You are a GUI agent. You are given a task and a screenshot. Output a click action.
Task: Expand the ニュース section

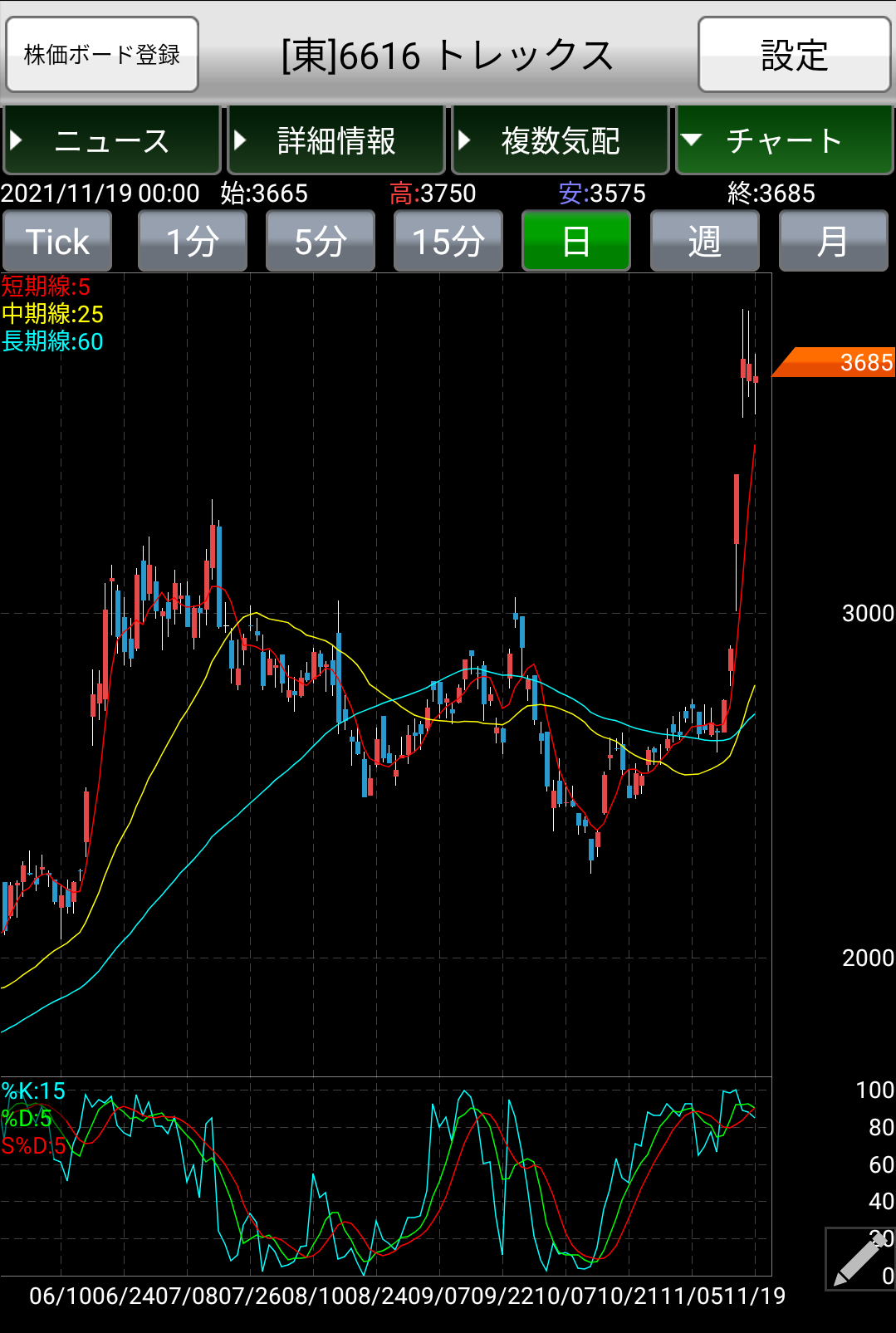112,140
